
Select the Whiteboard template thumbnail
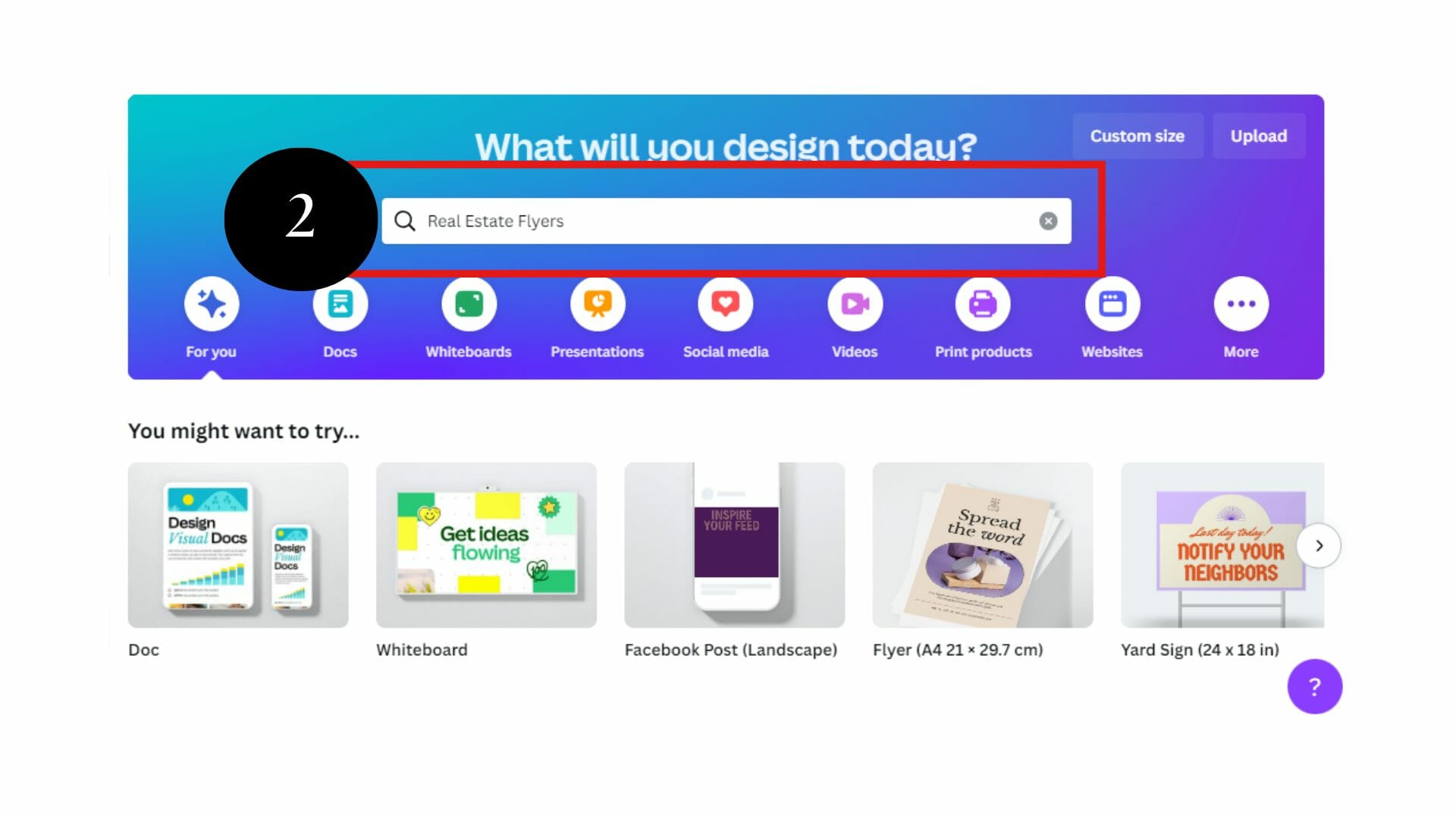[x=486, y=545]
